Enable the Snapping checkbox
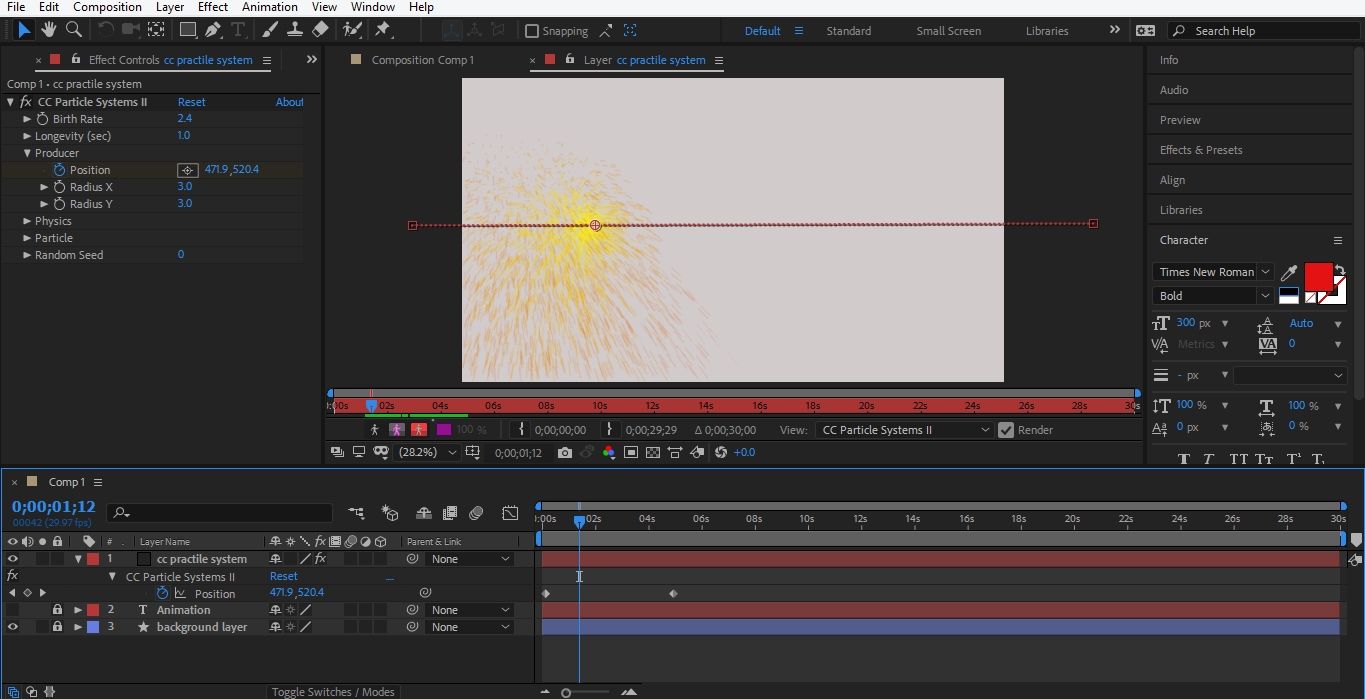 click(532, 31)
